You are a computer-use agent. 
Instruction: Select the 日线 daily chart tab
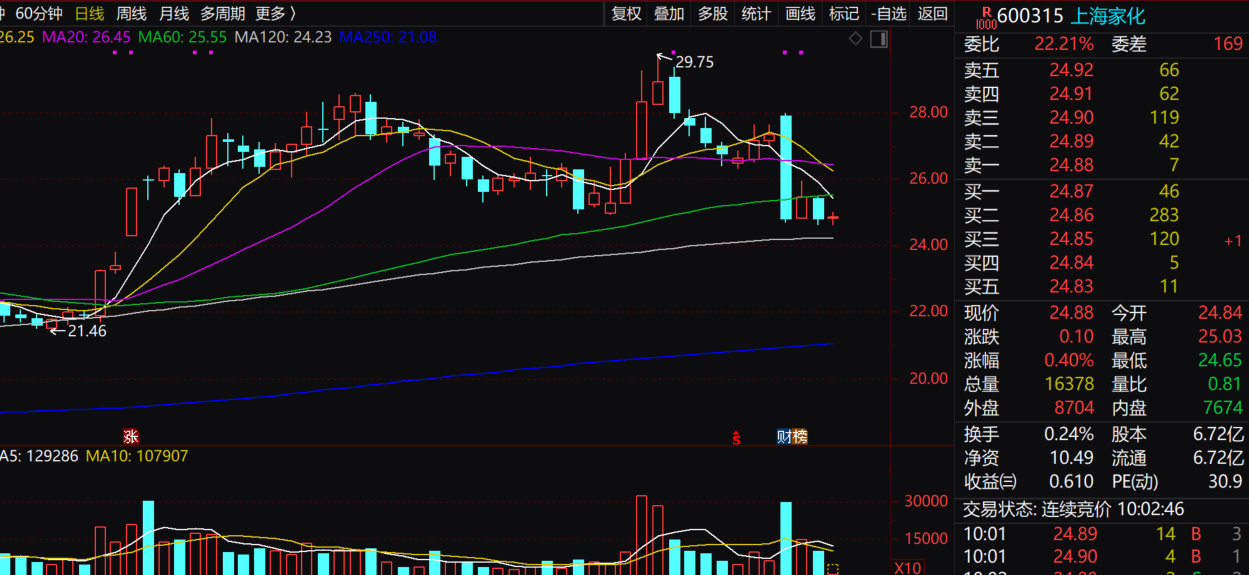pyautogui.click(x=89, y=13)
